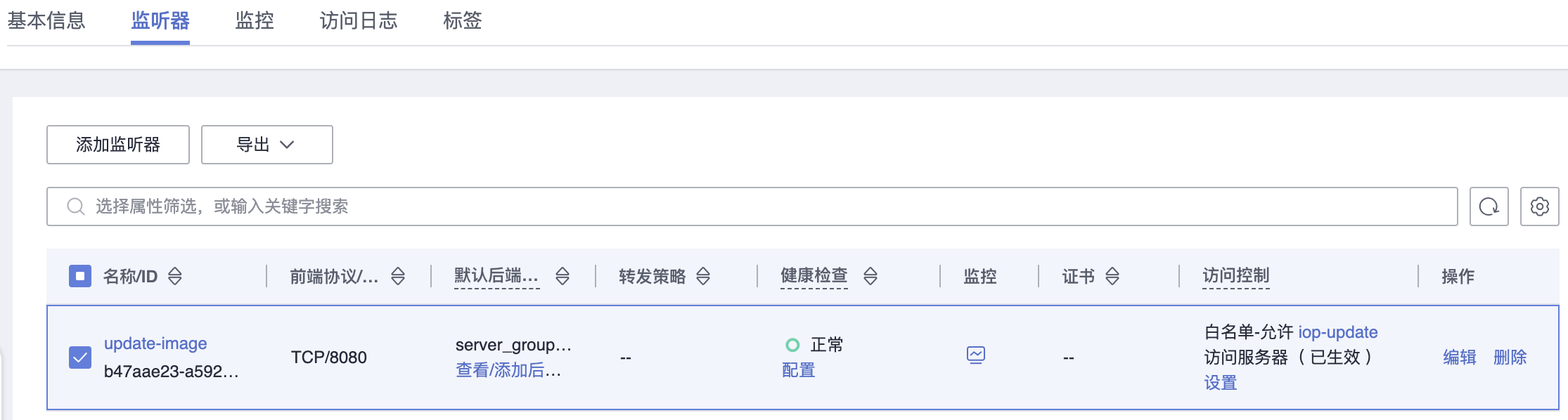Uncheck the update-image listener row checkbox
Viewport: 1568px width, 420px height.
click(80, 357)
